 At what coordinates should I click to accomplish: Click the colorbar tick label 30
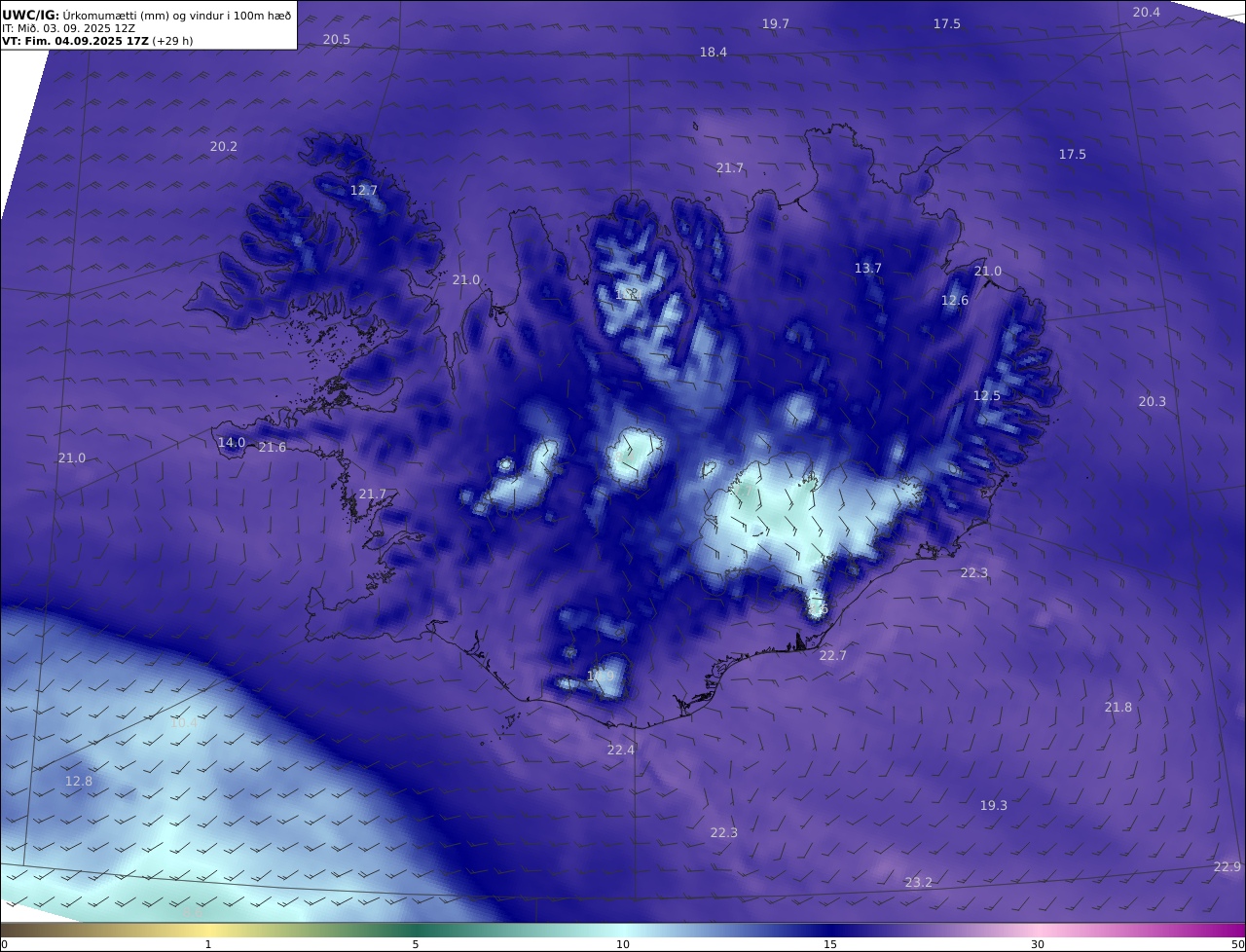(x=1038, y=944)
